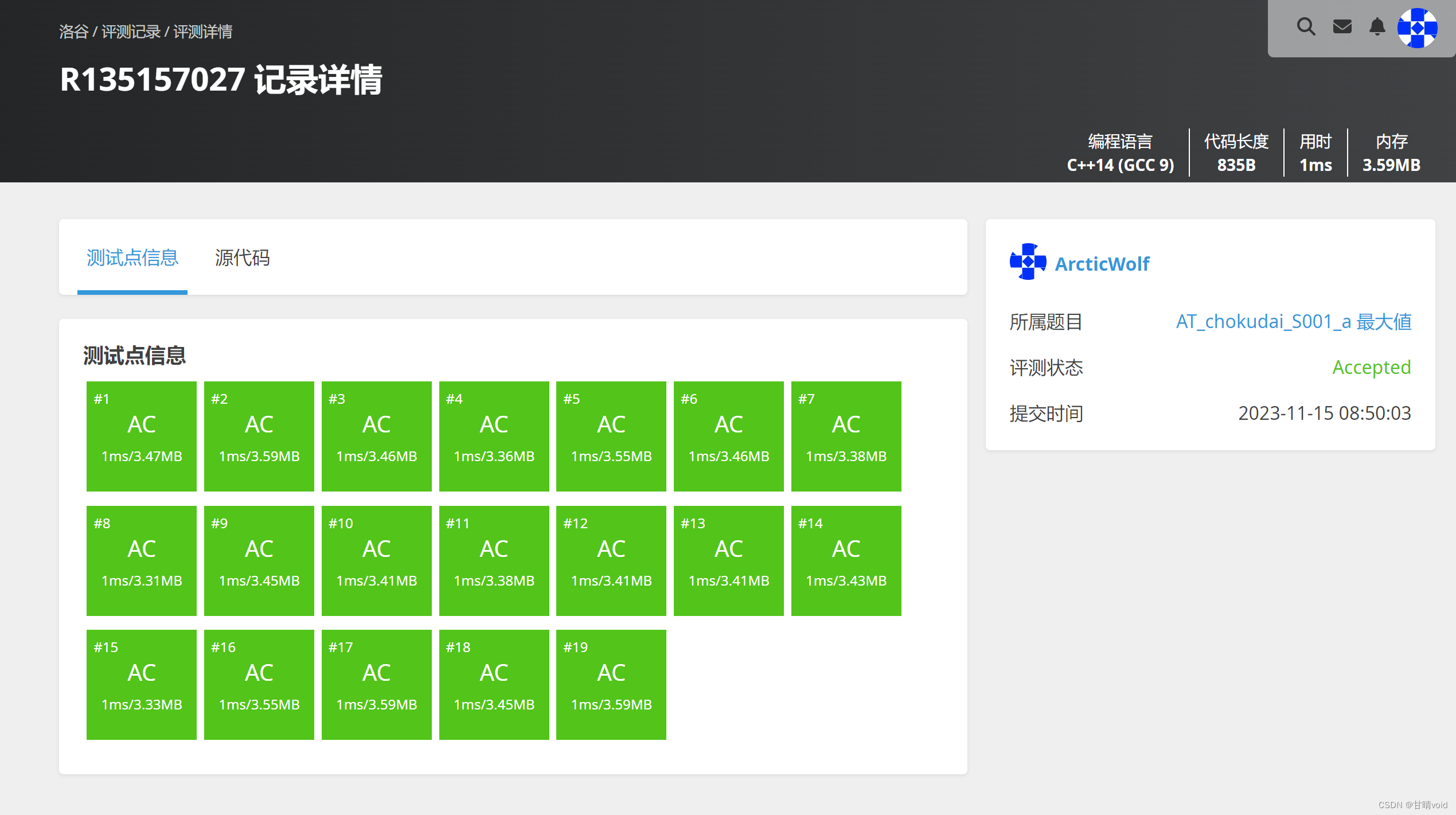Click the 835B code length value
Viewport: 1456px width, 815px height.
click(x=1236, y=165)
